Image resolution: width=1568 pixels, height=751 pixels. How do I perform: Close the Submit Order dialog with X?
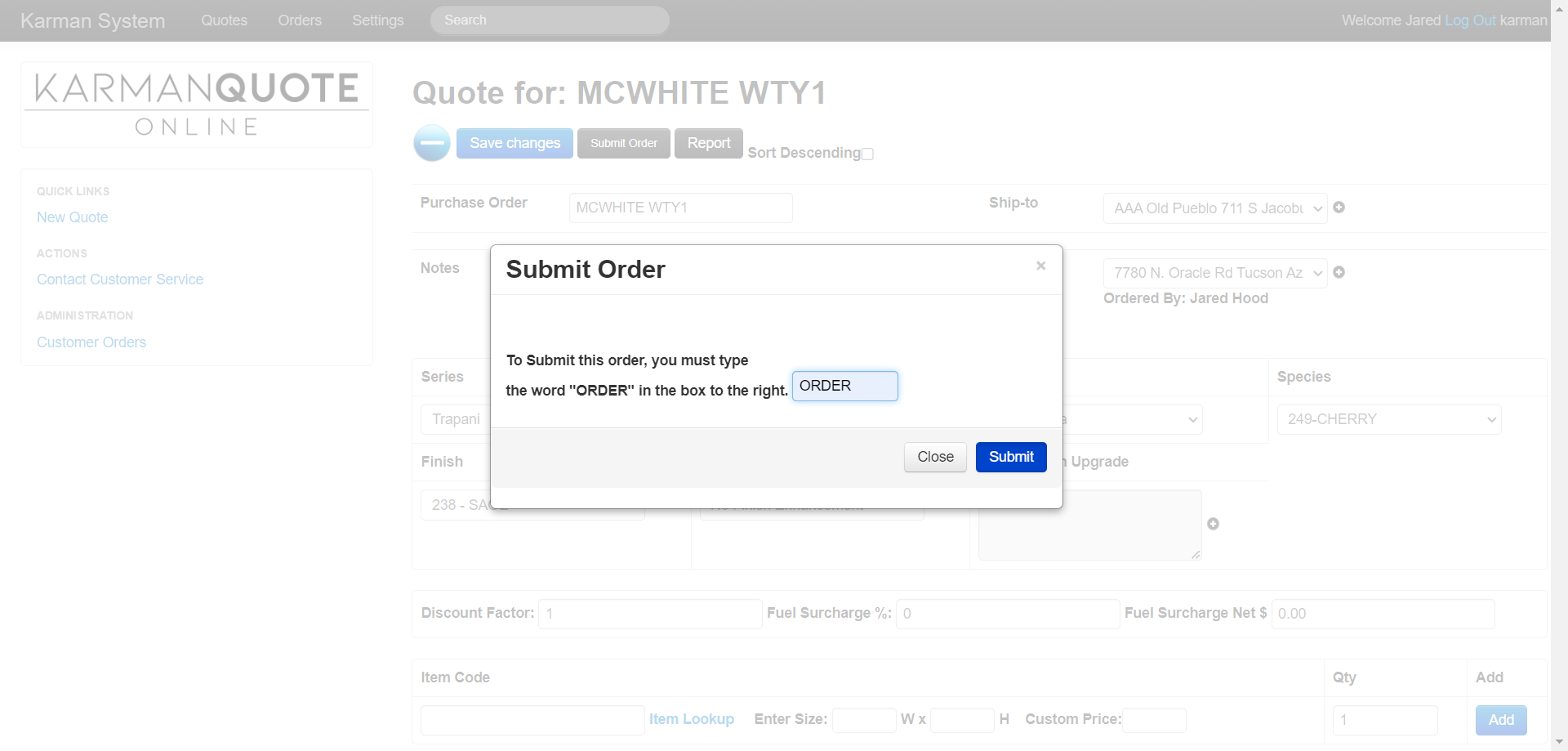click(x=1040, y=266)
